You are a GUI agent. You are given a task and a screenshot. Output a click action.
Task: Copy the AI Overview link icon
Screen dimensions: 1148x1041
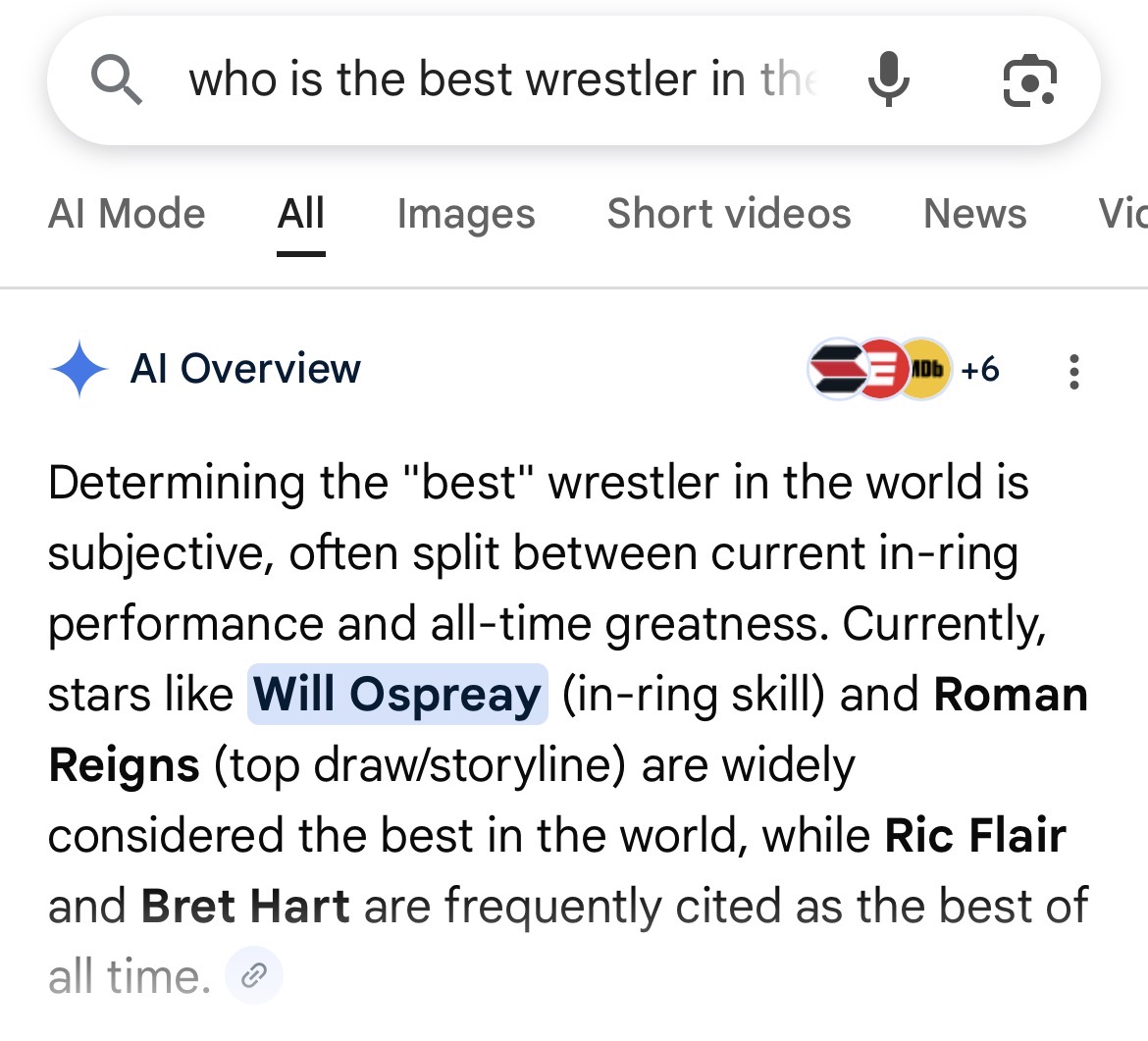click(253, 975)
